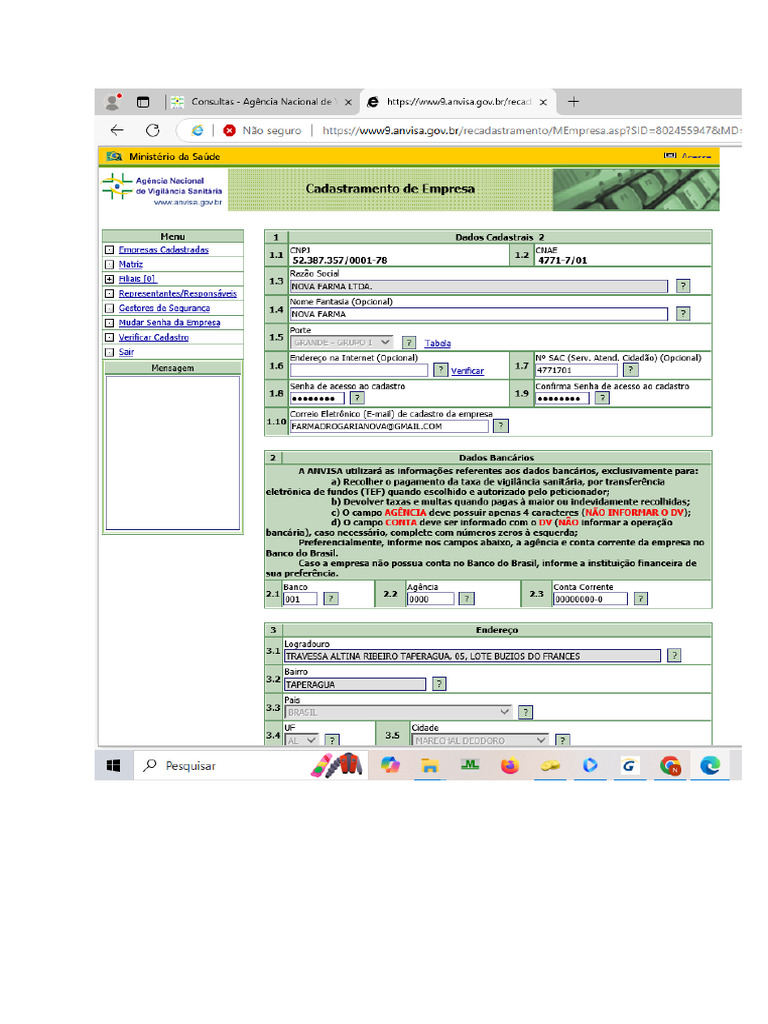Viewport: 768px width, 1024px height.
Task: Open Gestores de Segurança menu link
Action: (165, 308)
